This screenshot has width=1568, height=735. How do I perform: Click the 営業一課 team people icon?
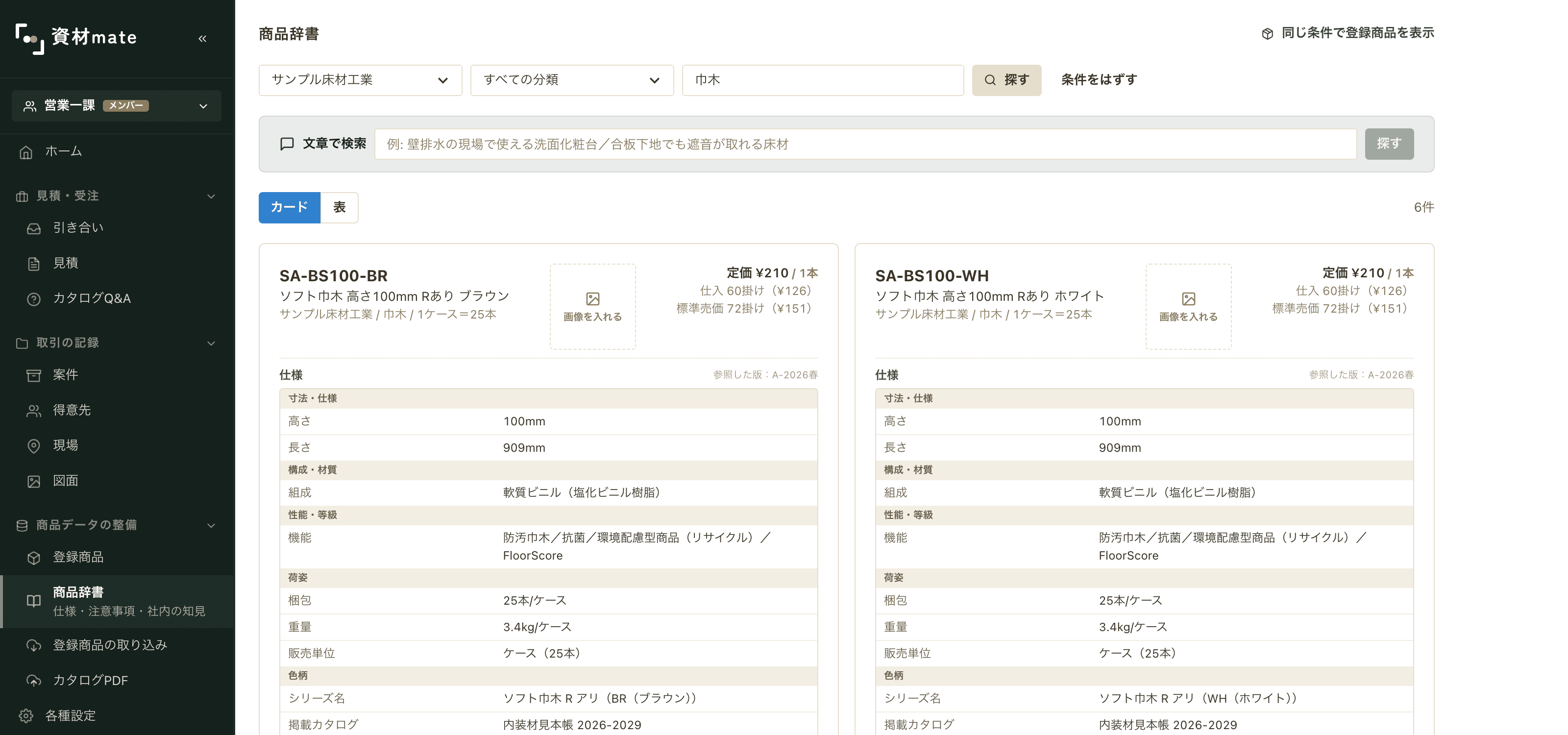click(30, 106)
